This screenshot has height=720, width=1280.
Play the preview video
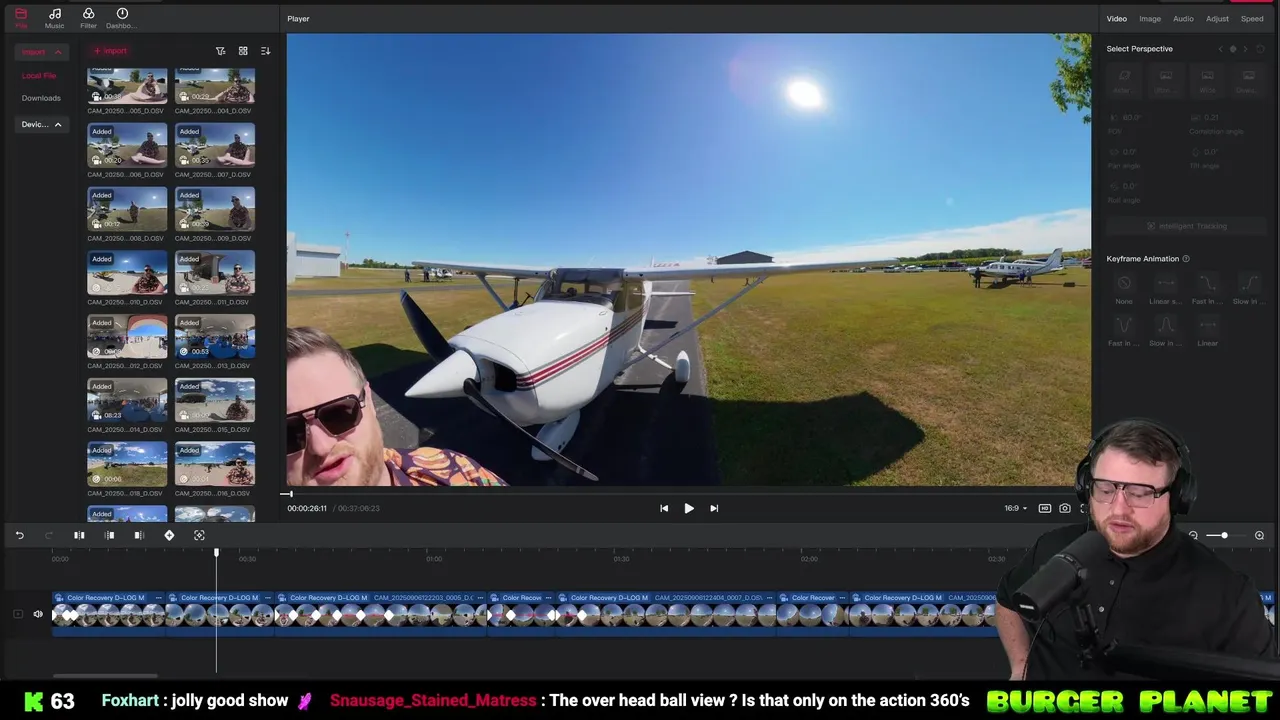click(689, 508)
